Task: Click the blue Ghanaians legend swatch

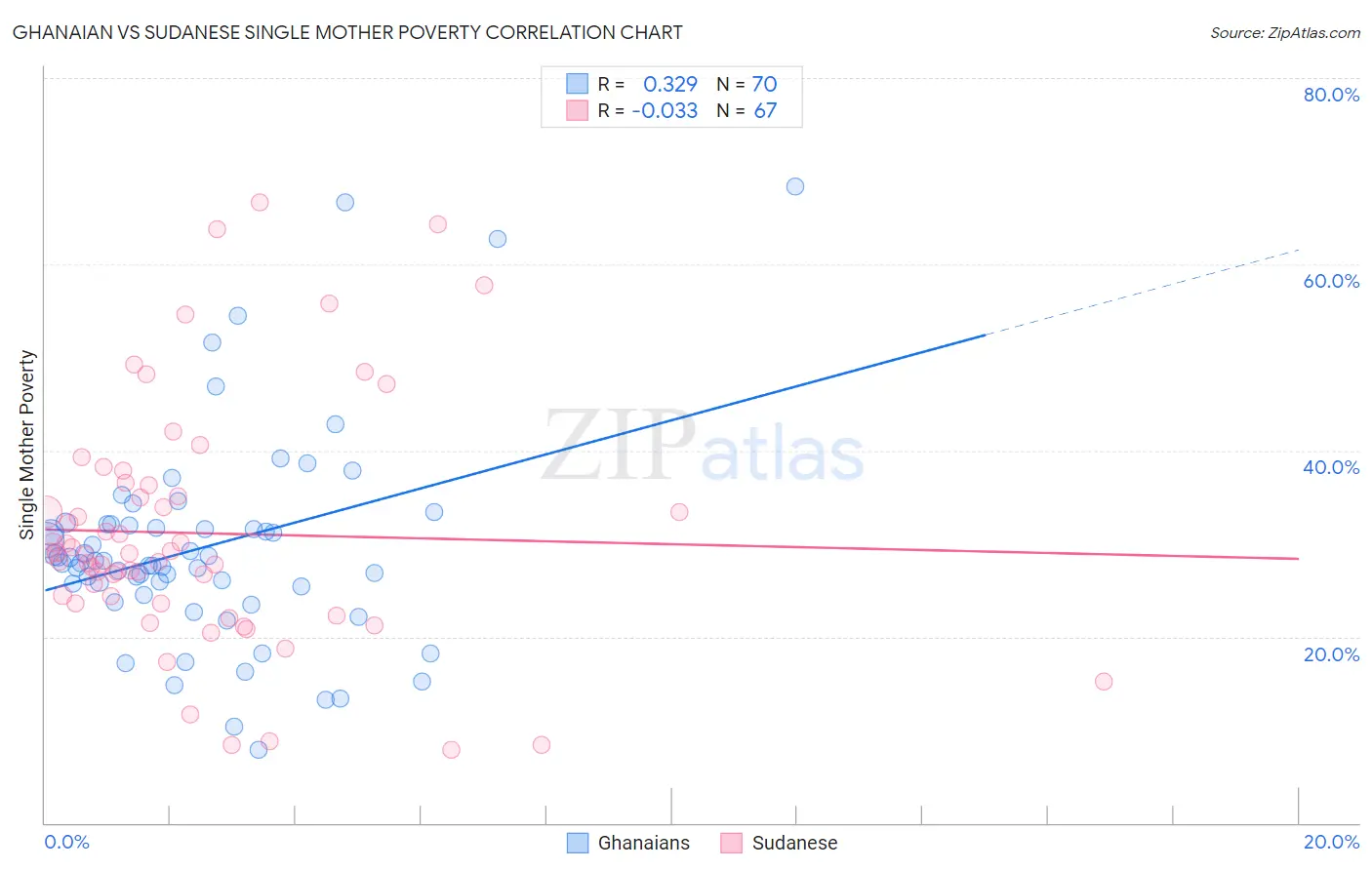Action: tap(578, 843)
